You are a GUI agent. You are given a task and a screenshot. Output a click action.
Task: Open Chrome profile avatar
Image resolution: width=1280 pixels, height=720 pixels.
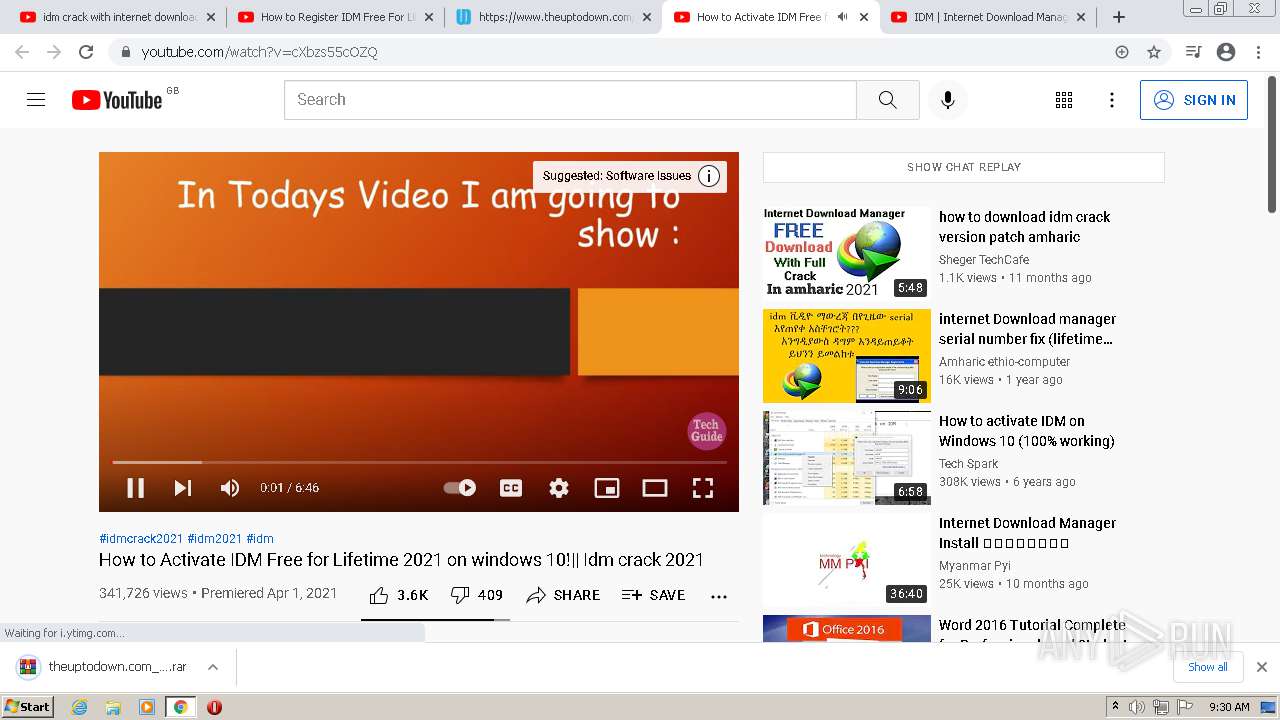point(1226,52)
